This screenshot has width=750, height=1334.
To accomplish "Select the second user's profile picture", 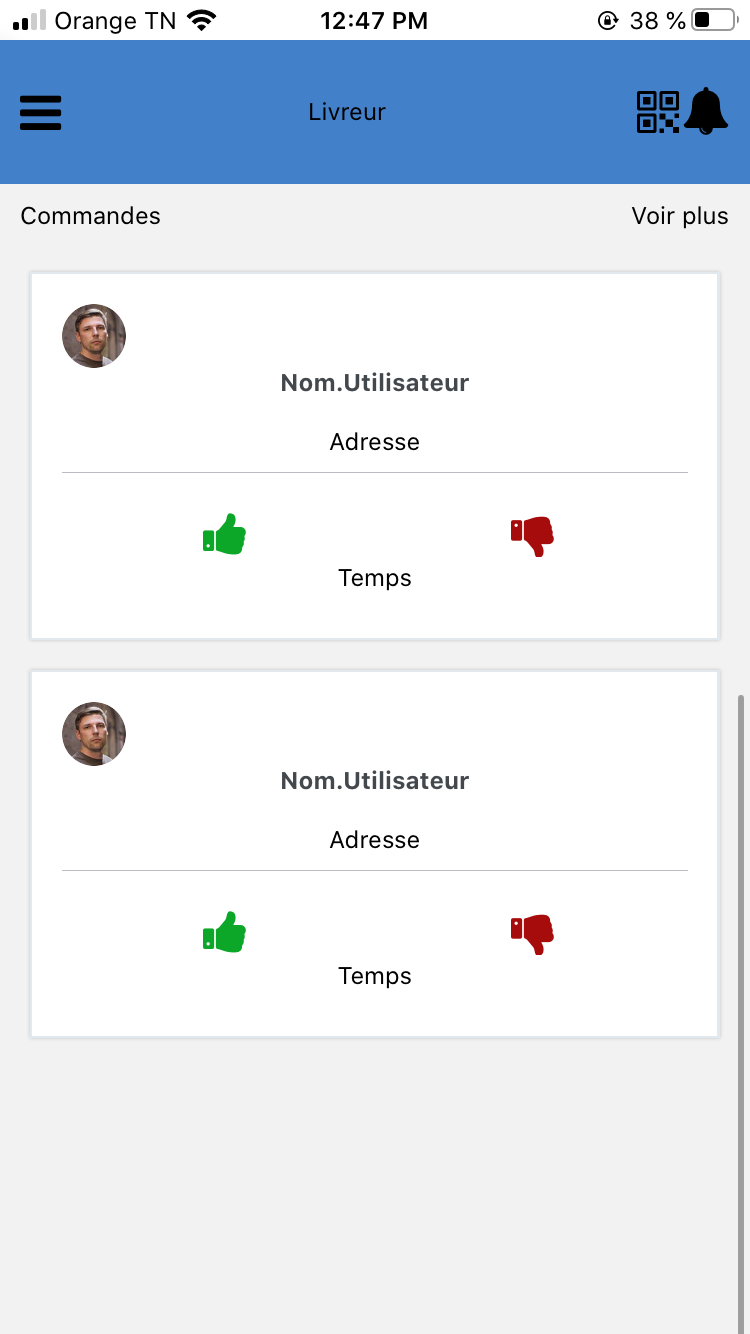I will click(x=93, y=733).
